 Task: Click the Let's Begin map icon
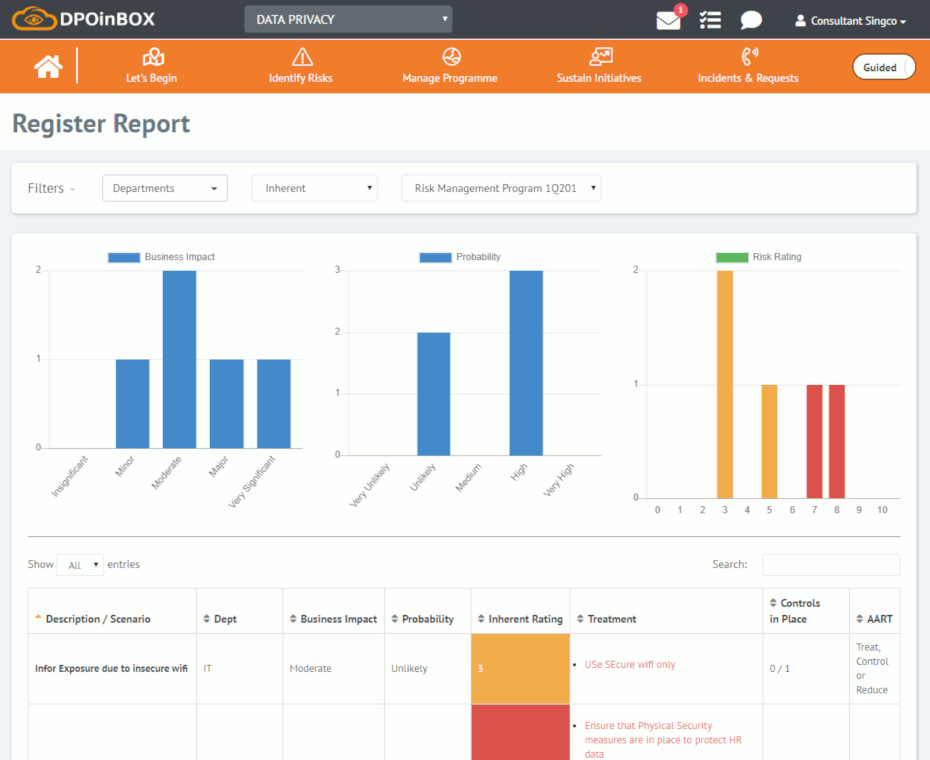point(152,57)
